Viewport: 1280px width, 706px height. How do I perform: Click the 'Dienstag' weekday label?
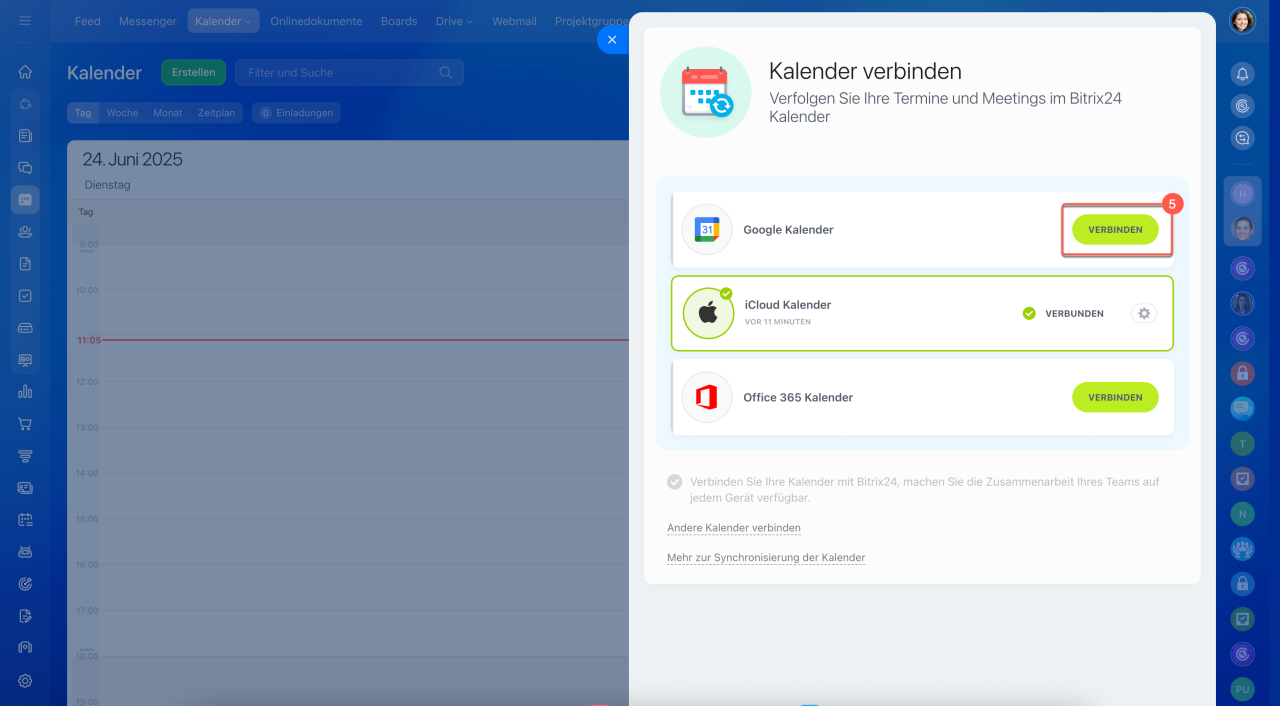point(107,185)
